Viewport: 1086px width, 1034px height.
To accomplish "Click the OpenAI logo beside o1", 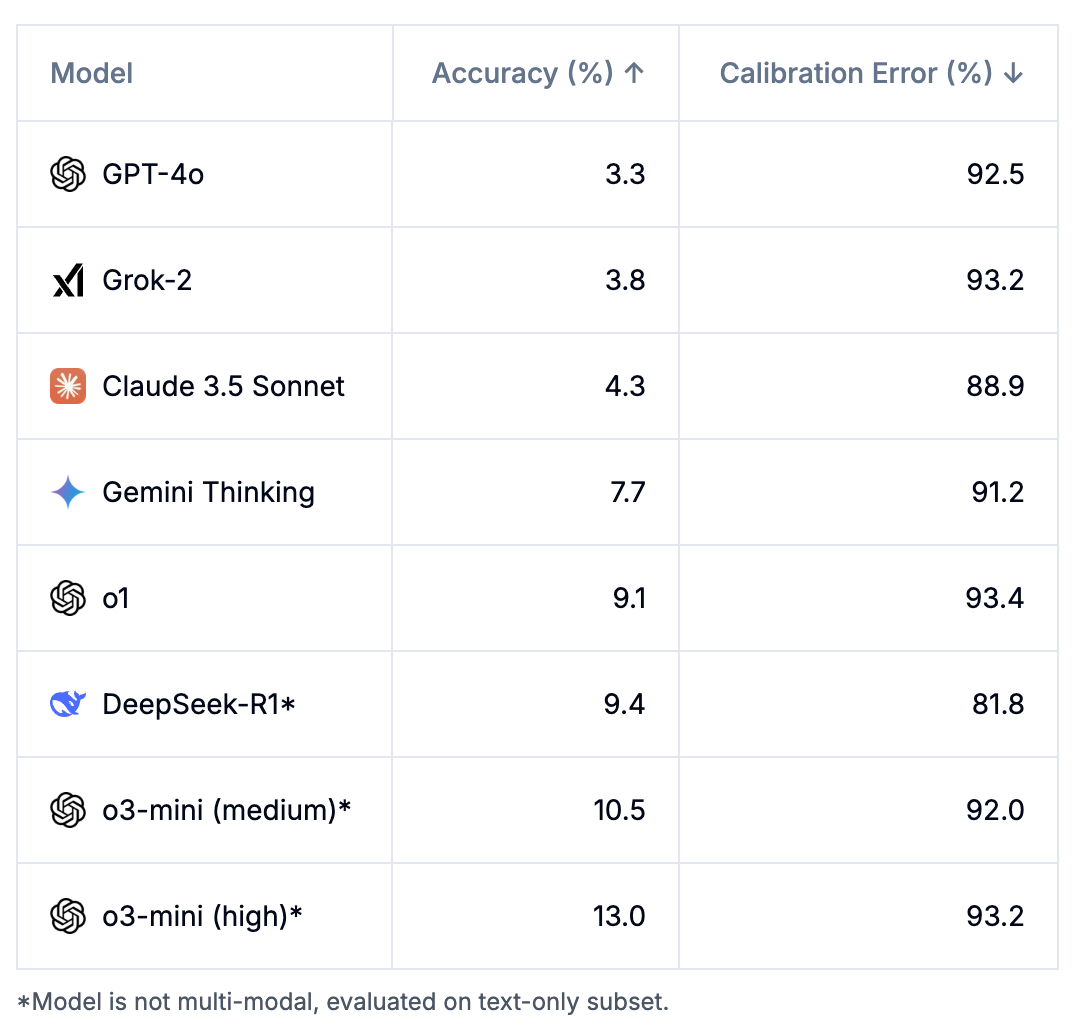I will pyautogui.click(x=68, y=598).
